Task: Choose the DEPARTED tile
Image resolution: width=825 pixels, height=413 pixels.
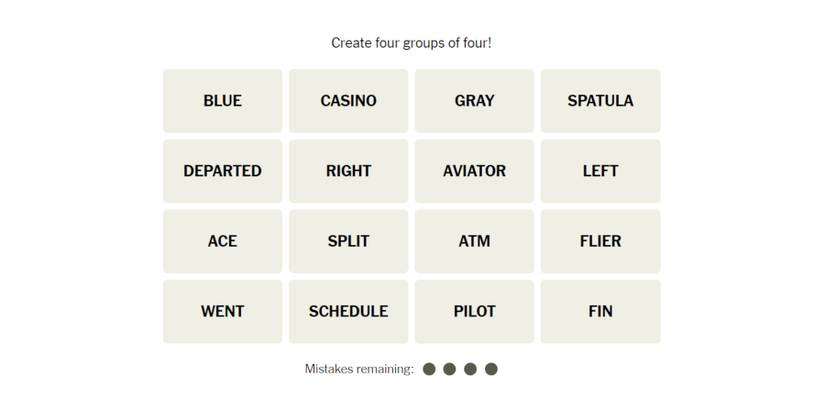Action: click(222, 171)
